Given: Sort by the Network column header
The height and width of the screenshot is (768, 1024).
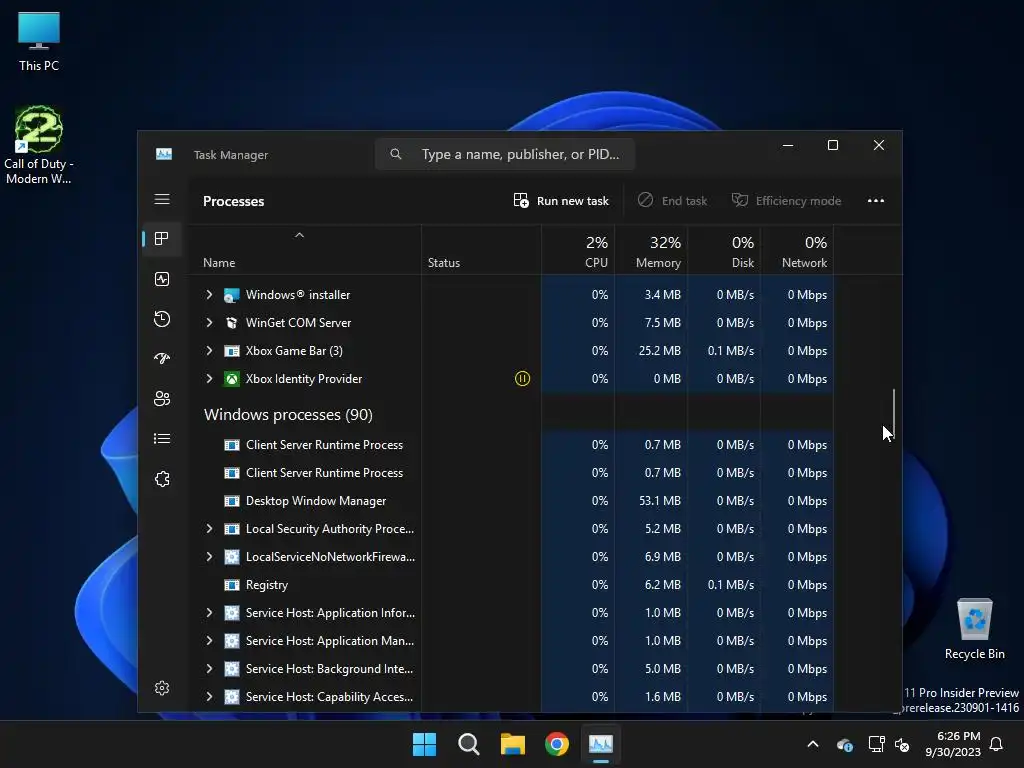Looking at the screenshot, I should click(x=797, y=250).
